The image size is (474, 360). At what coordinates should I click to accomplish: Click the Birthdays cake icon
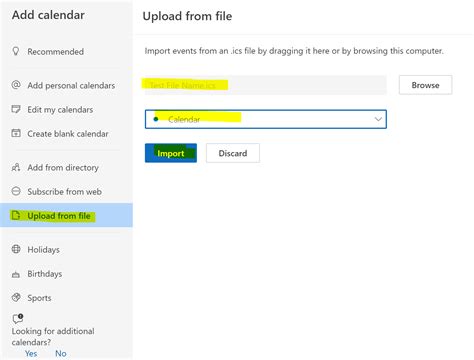tap(16, 274)
